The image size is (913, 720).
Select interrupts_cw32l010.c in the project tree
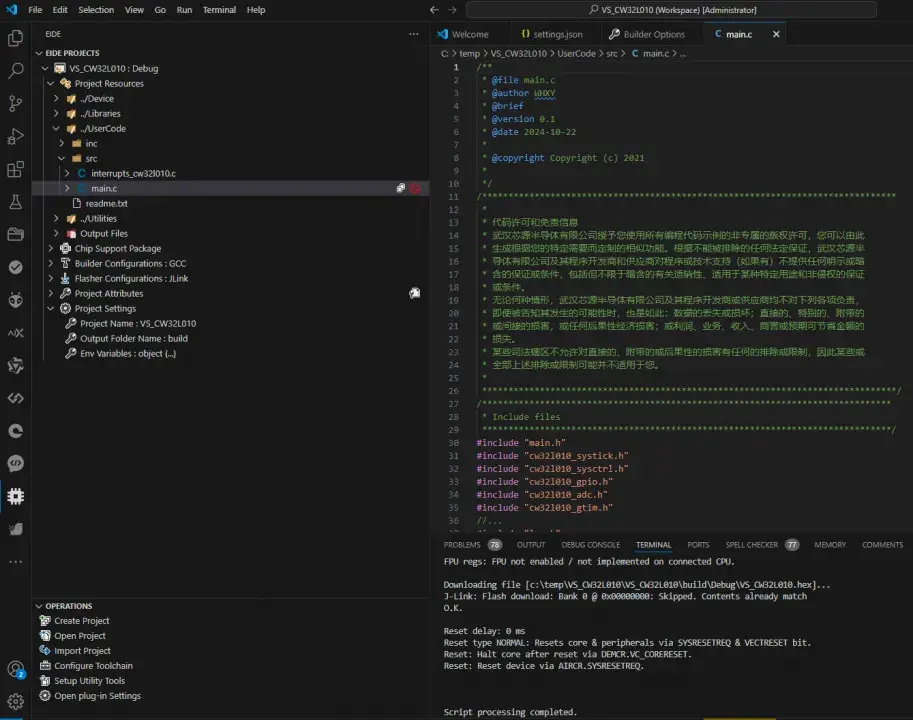click(133, 173)
